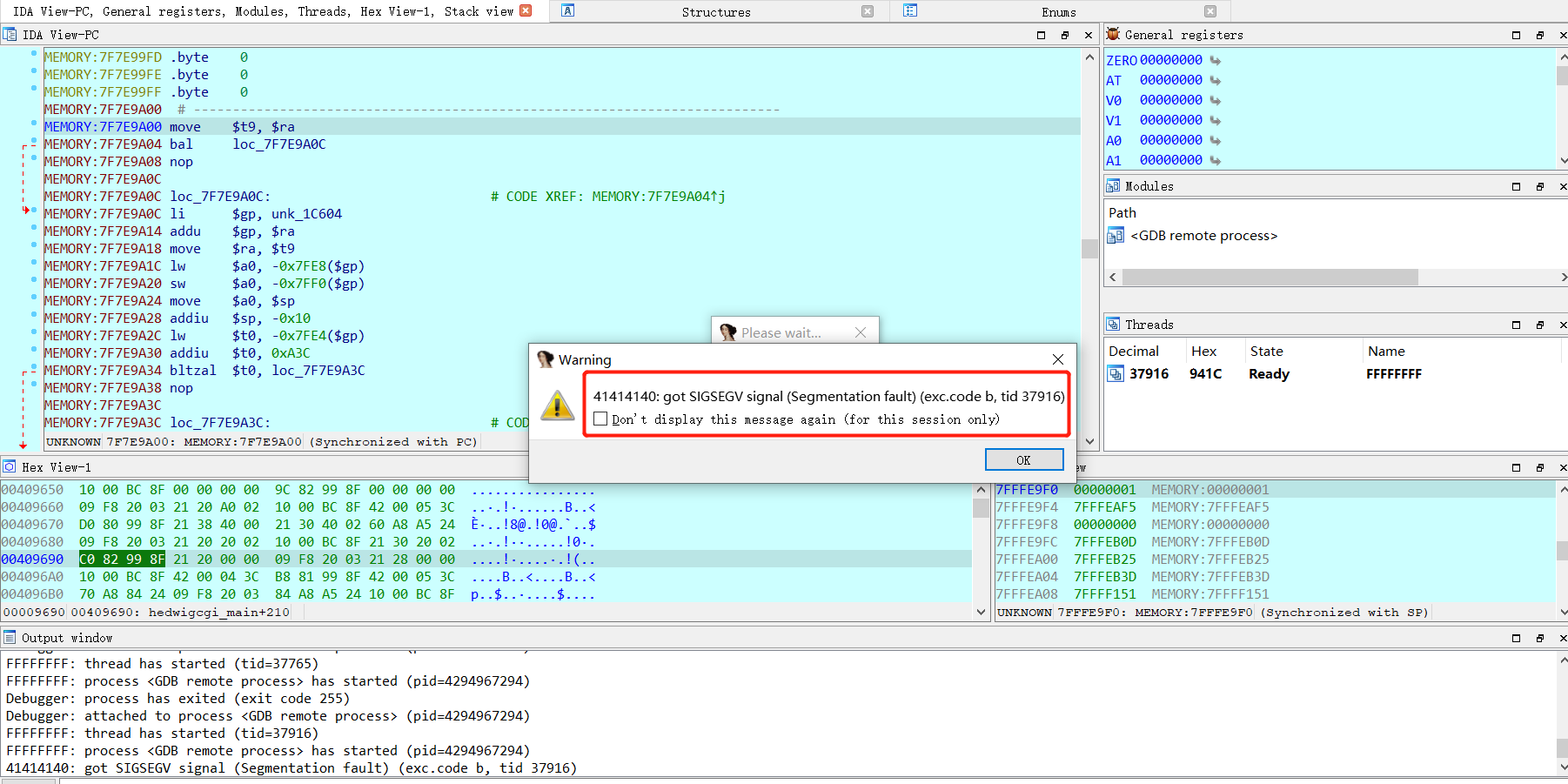Follow the ZERO register jump arrow

pyautogui.click(x=1216, y=61)
